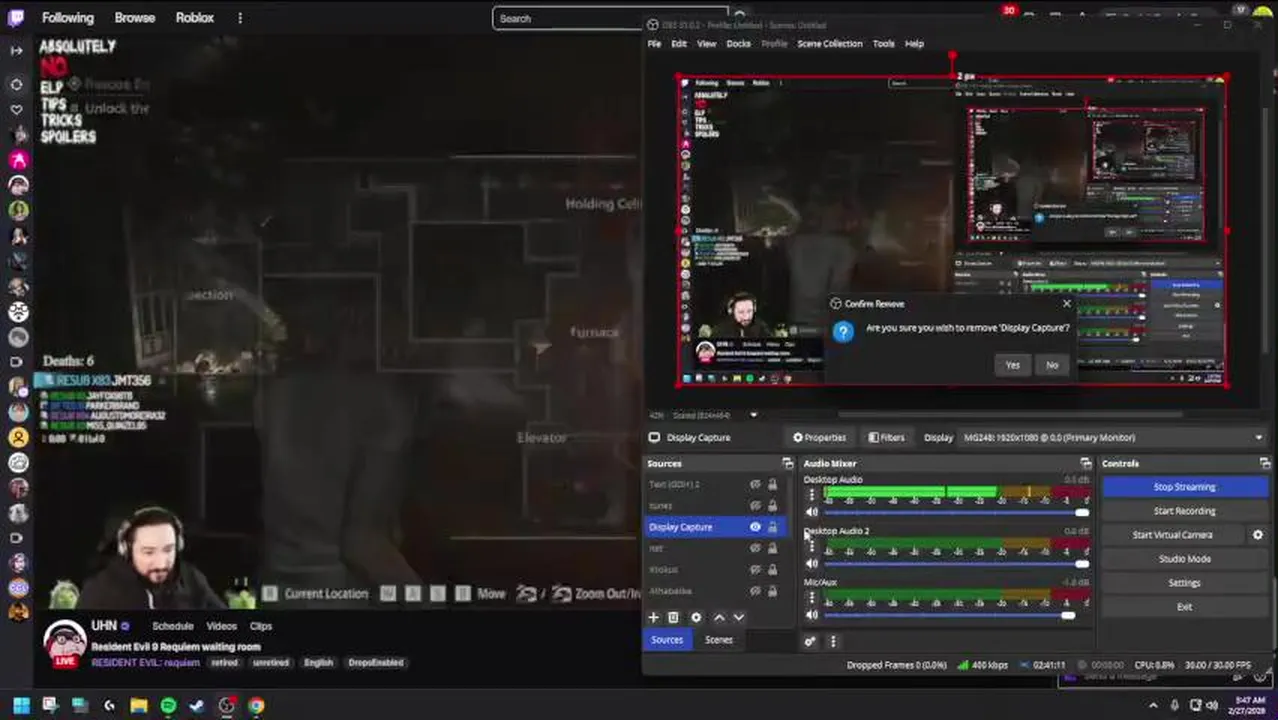Screen dimensions: 1278x720
Task: Pop out the Sources dock icon
Action: point(787,464)
